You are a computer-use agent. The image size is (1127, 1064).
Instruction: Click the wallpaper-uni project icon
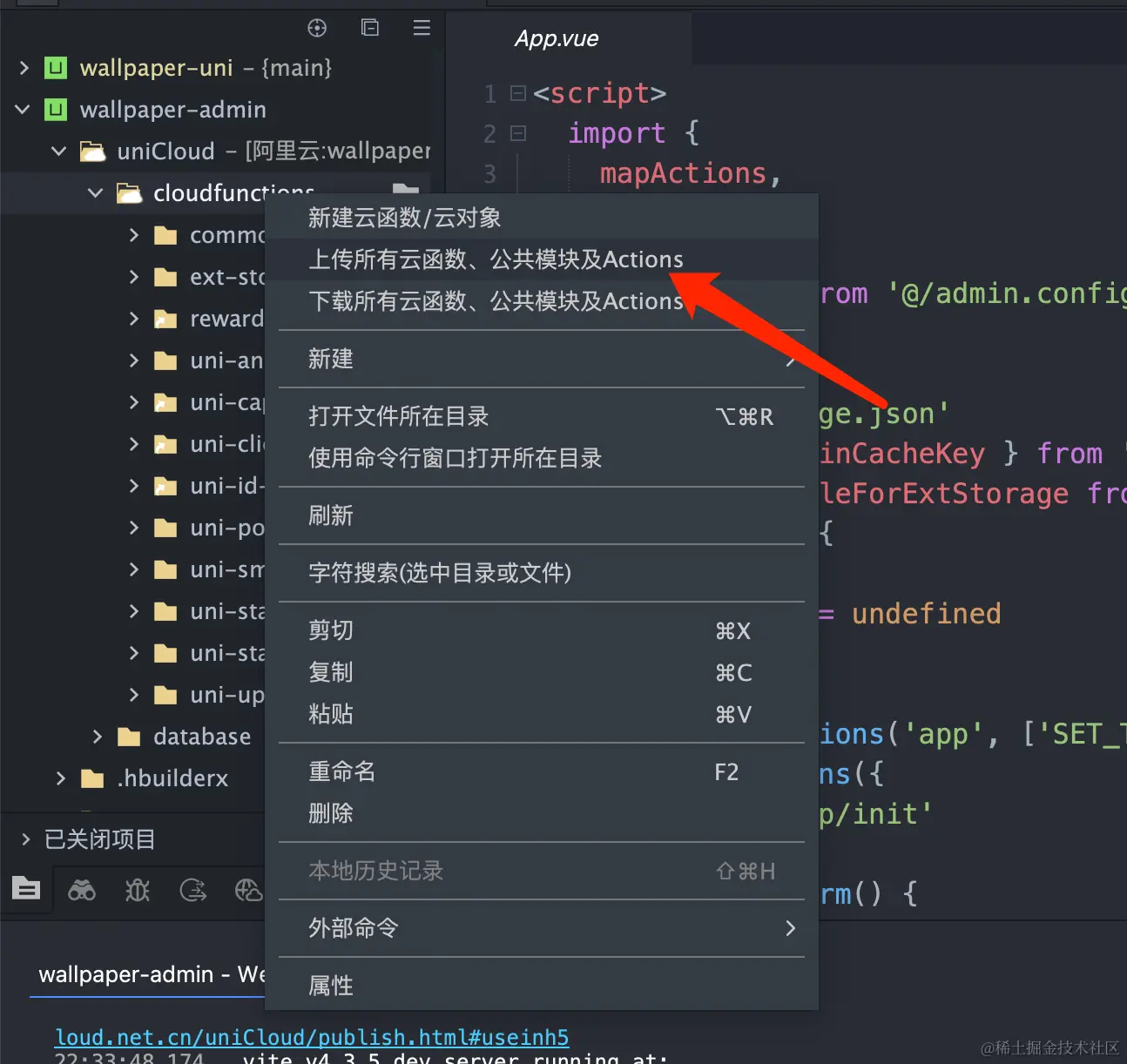(x=56, y=68)
